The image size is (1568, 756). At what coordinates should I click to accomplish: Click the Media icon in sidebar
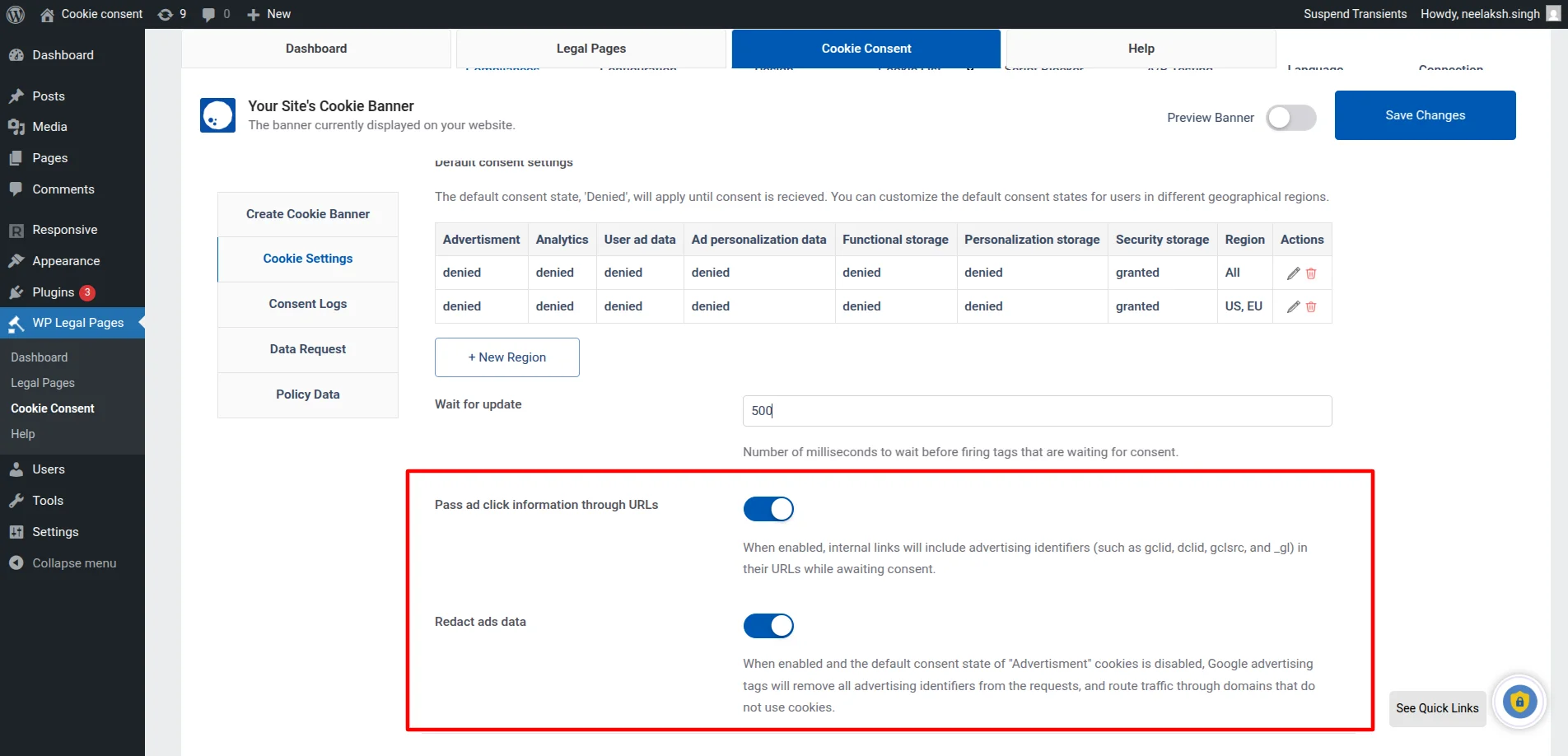coord(16,127)
